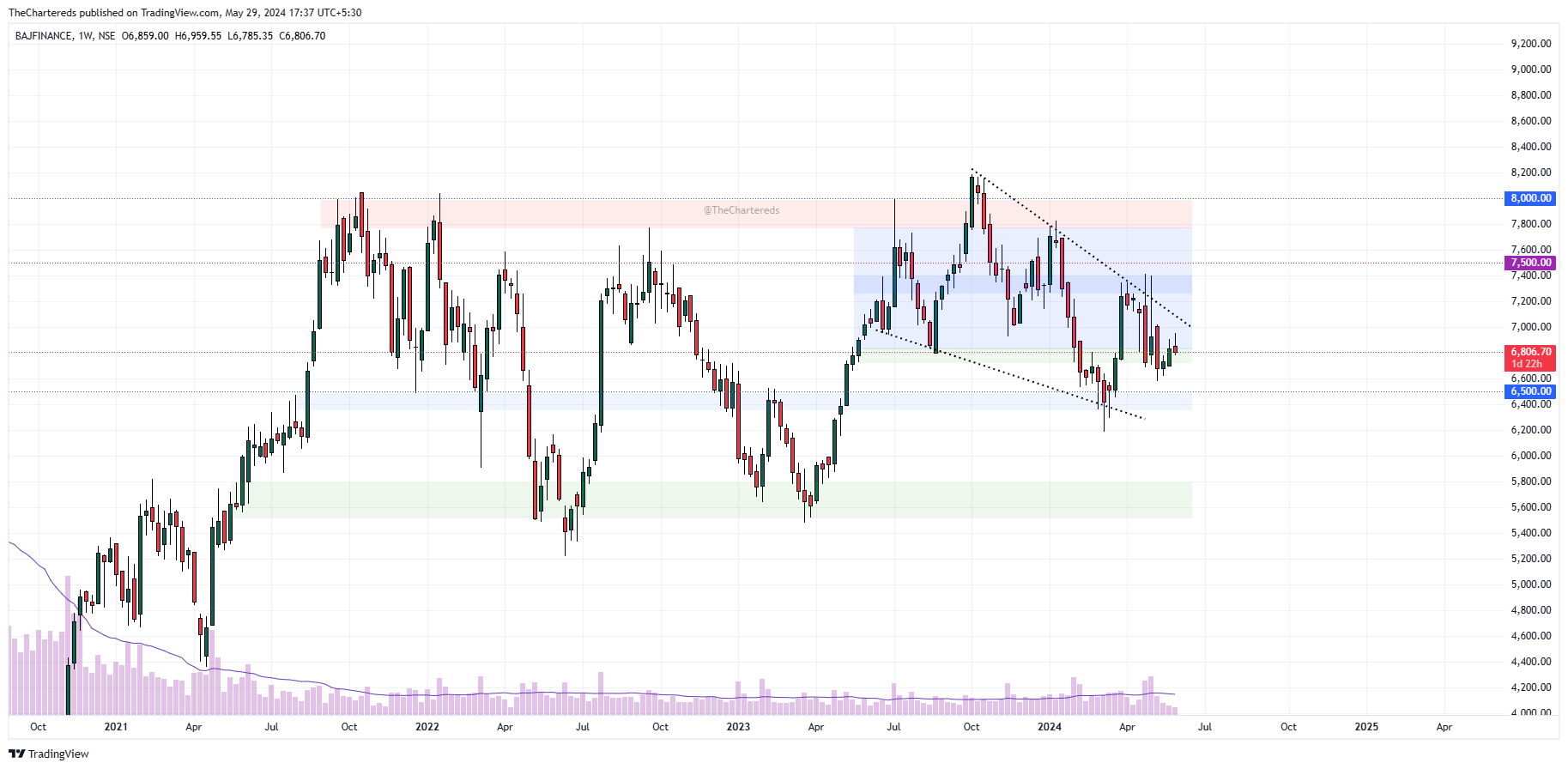Click the 8,600.00 price axis label

pyautogui.click(x=1531, y=121)
